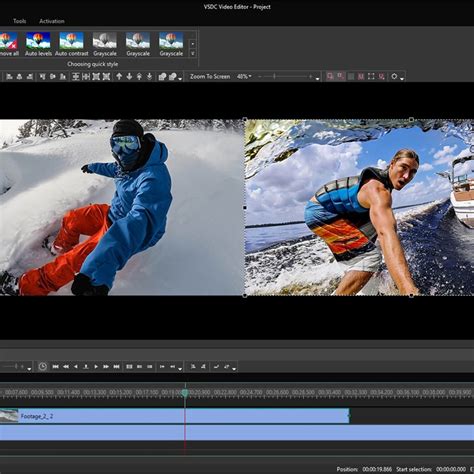
Task: Click the Choosing quick style label
Action: point(93,64)
